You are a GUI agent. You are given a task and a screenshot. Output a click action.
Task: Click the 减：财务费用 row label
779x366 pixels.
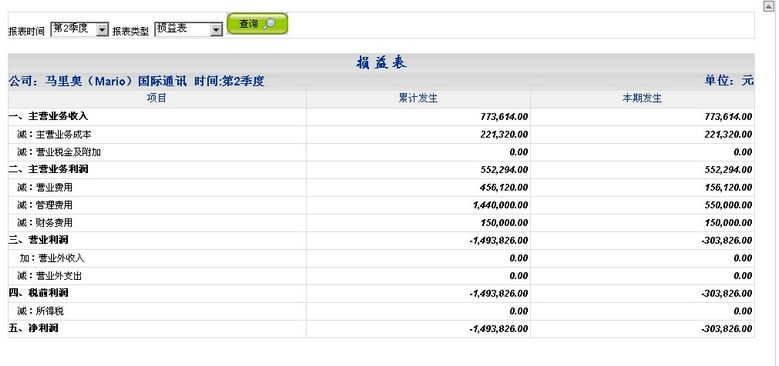click(45, 222)
